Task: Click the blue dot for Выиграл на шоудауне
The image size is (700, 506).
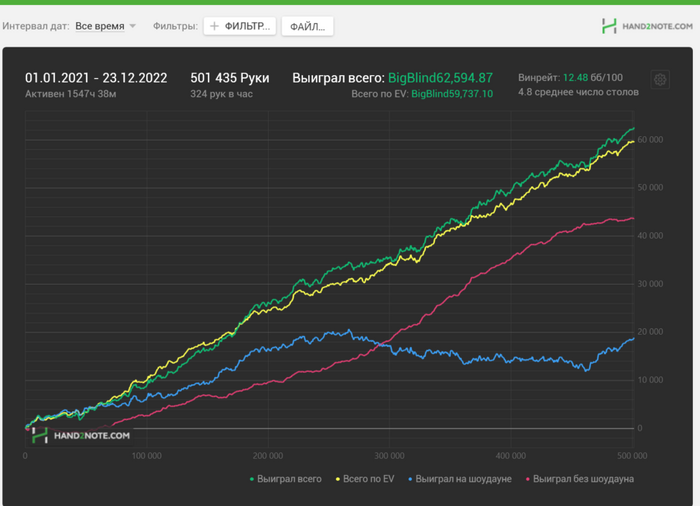Action: [x=410, y=479]
